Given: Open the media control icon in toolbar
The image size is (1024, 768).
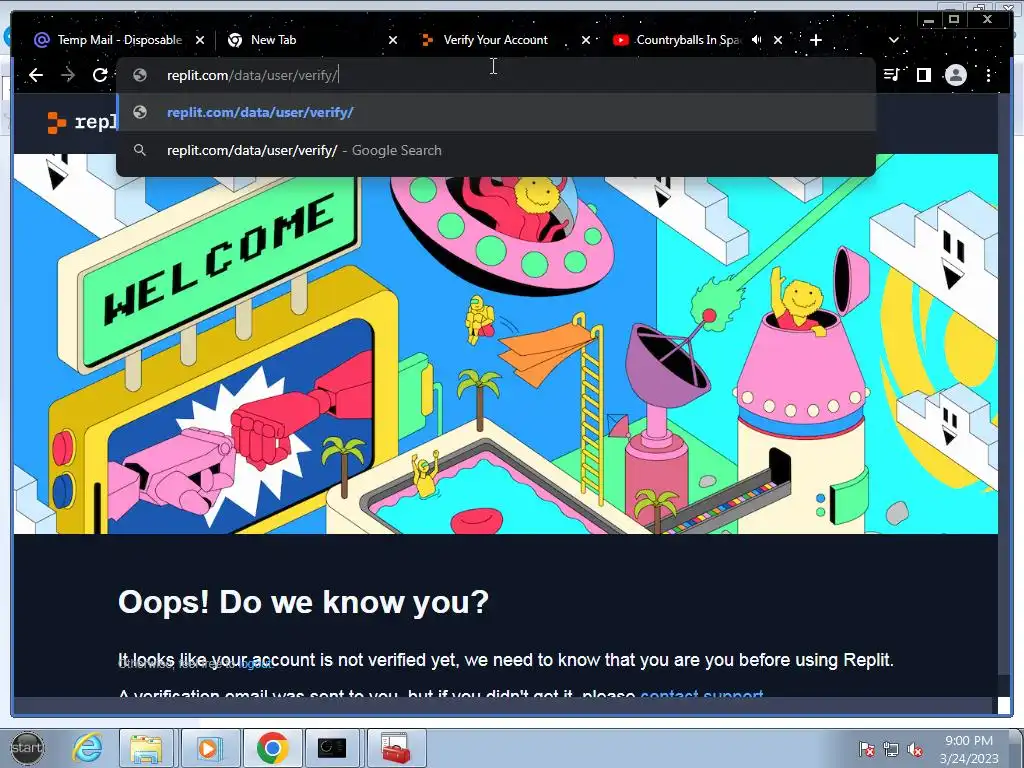Looking at the screenshot, I should [891, 75].
